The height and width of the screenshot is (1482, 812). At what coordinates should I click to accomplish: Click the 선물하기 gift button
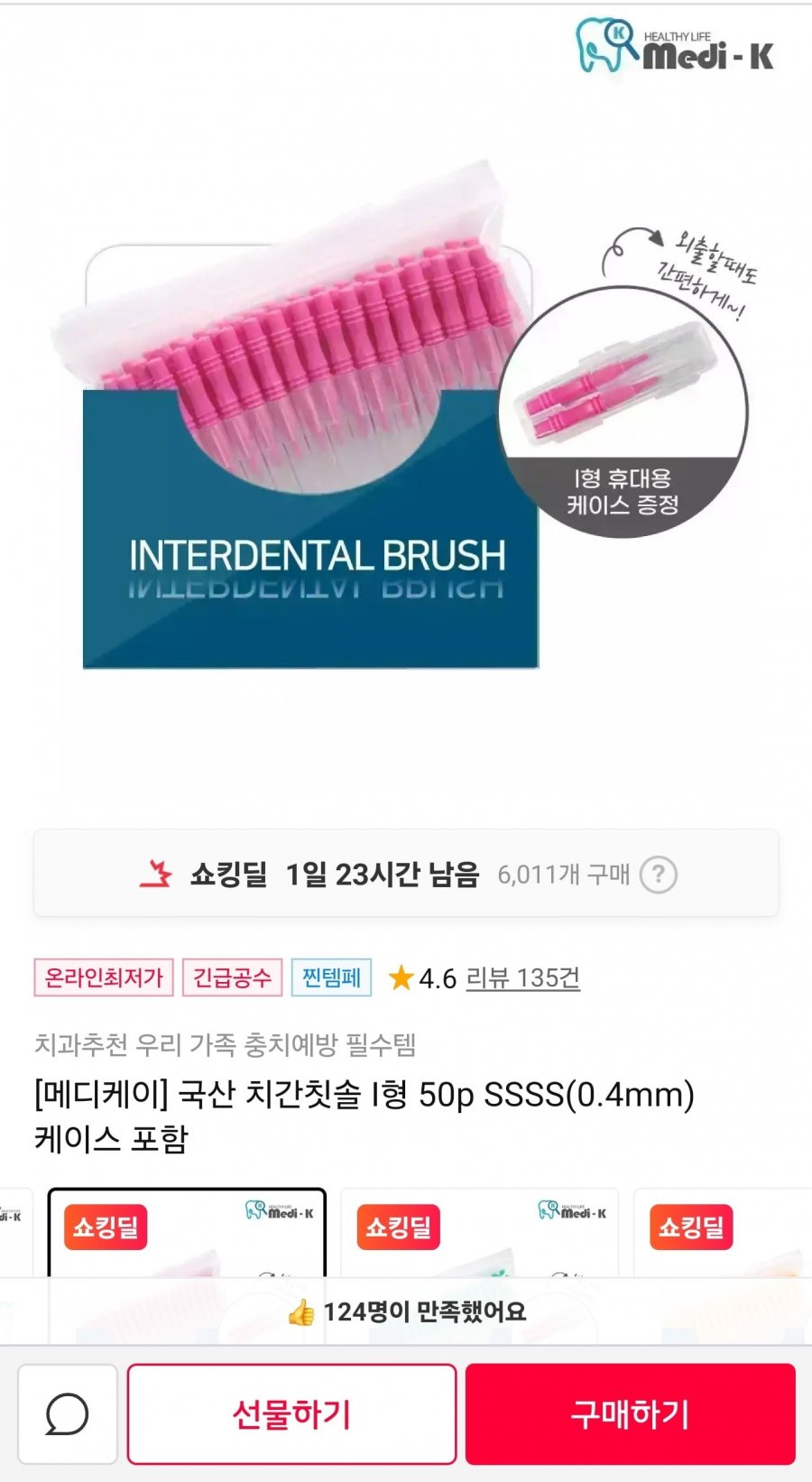click(291, 1414)
